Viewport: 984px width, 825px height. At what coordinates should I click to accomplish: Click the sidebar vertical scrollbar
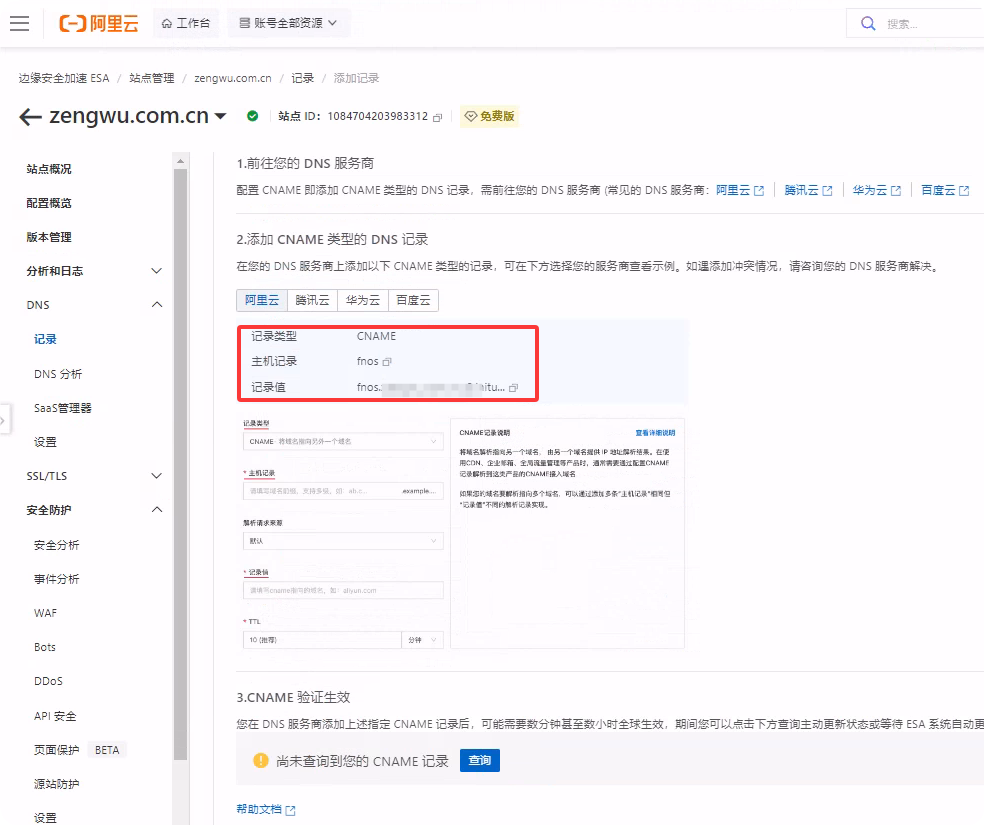[180, 450]
